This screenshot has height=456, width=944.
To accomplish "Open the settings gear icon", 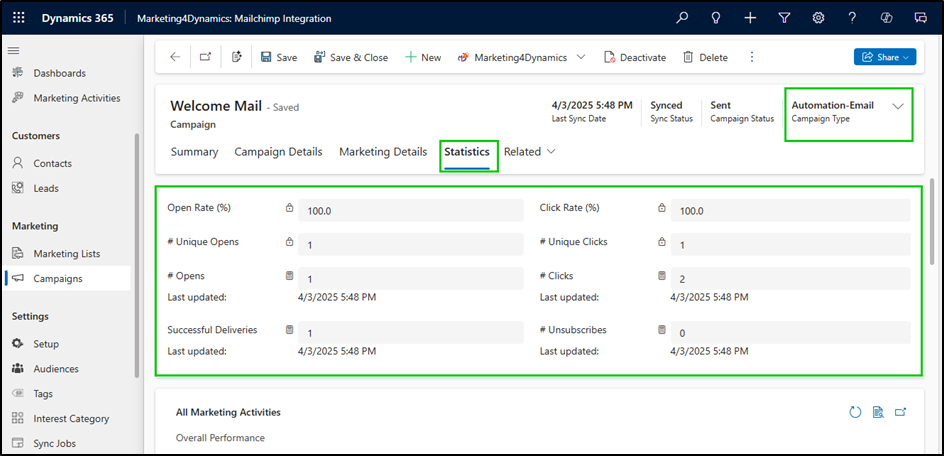I will [818, 18].
